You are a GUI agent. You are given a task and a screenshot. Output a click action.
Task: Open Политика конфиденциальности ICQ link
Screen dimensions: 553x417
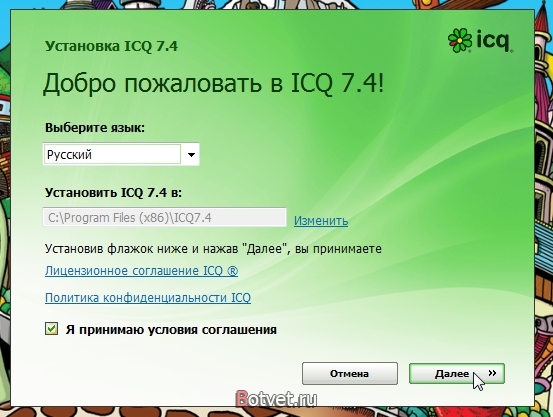coord(148,298)
